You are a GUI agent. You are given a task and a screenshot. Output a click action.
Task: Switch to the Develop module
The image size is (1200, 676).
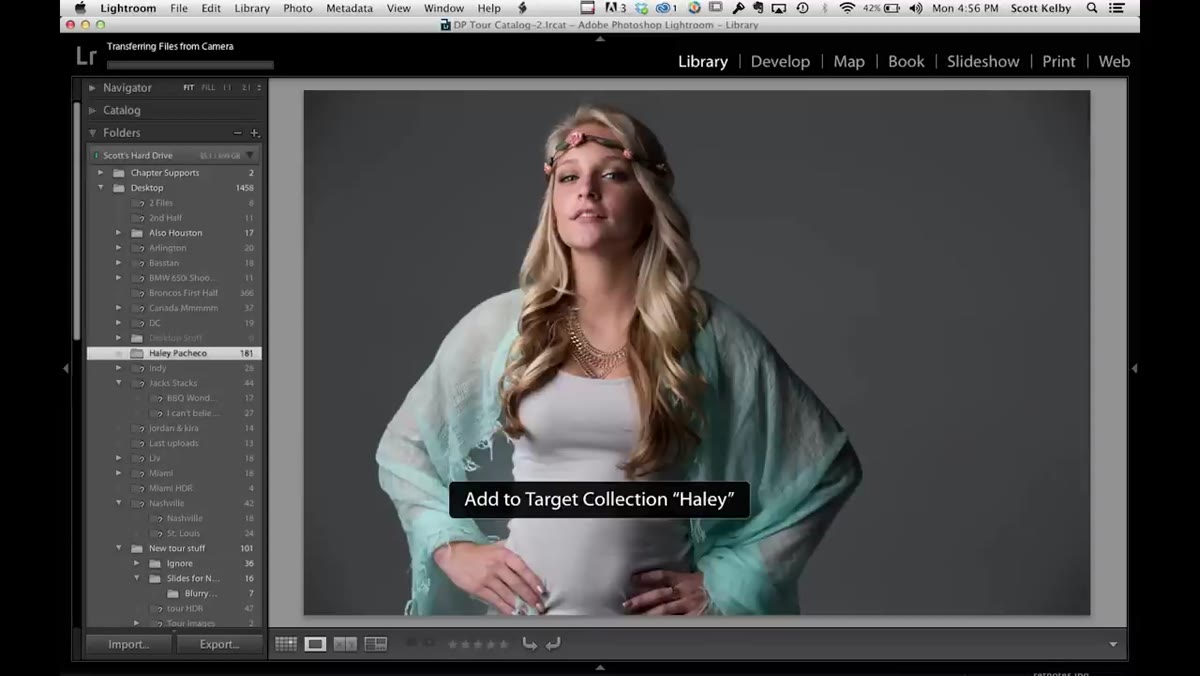click(x=780, y=61)
